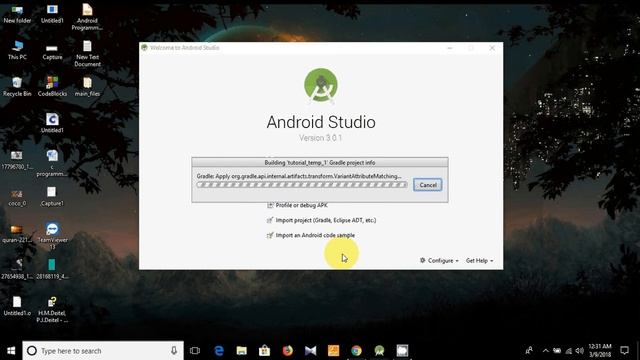Open Visual Studio from the taskbar
Viewport: 640px width, 360px height.
point(311,351)
